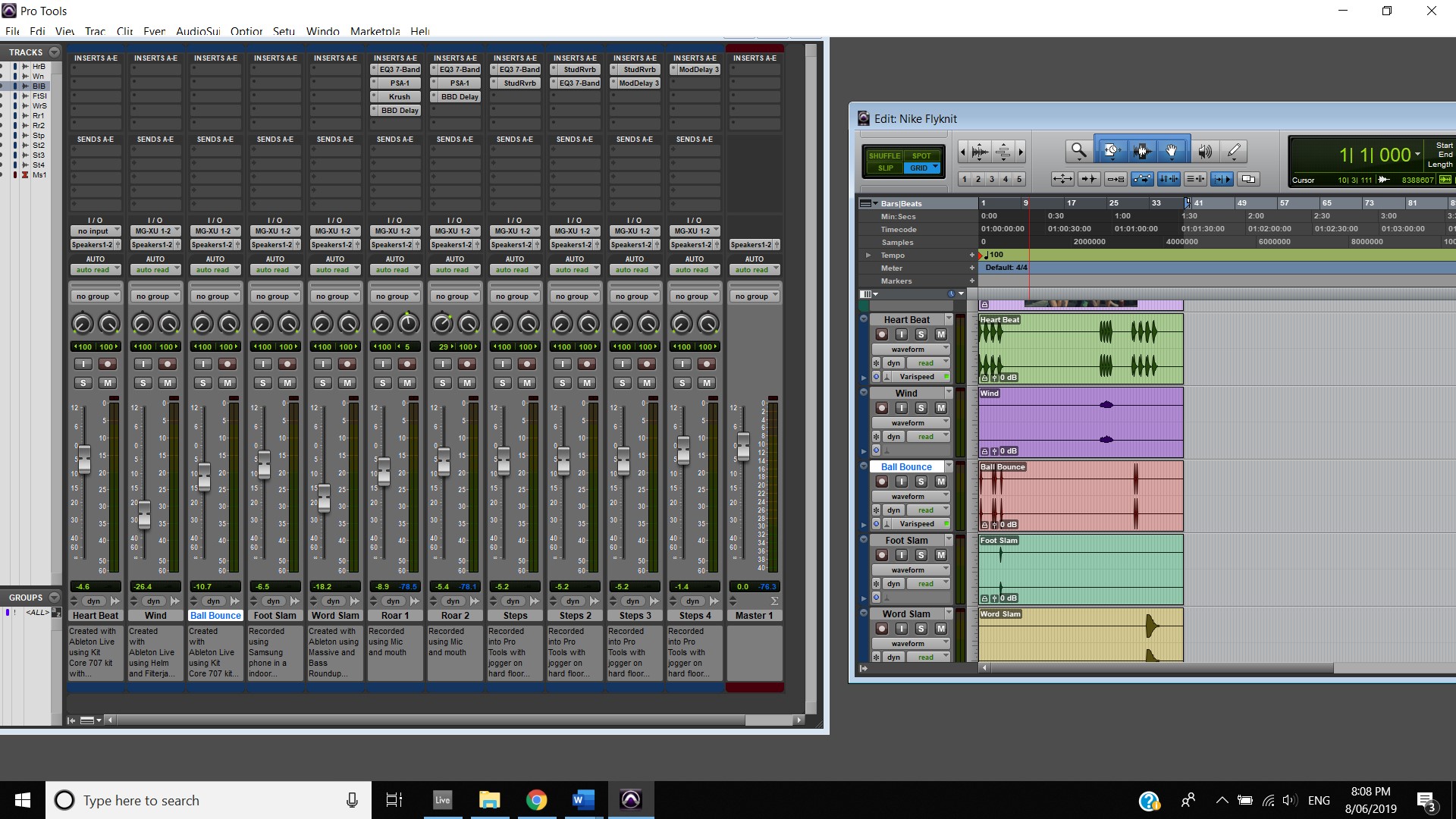Solo the Wind mixer channel

143,383
